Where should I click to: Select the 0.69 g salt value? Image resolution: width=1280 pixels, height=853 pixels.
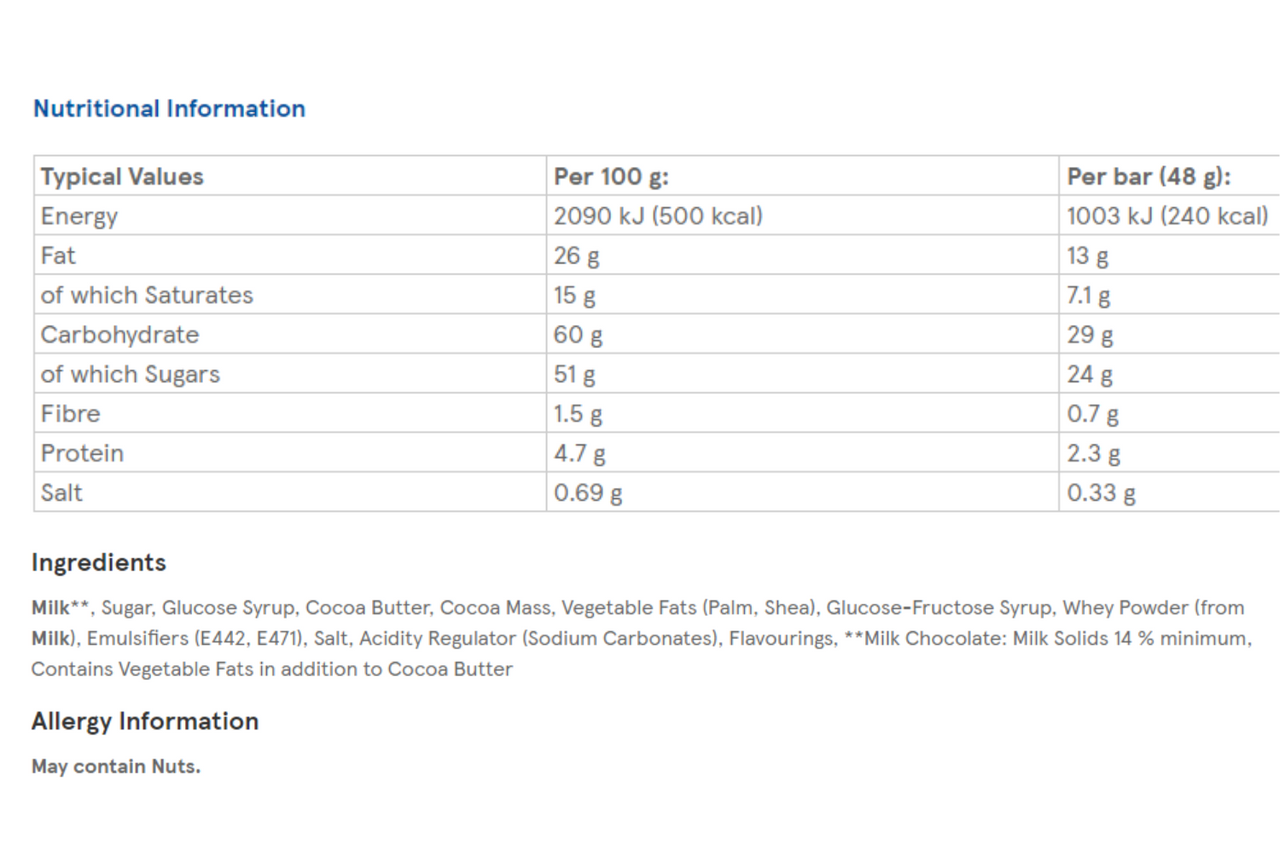(588, 493)
